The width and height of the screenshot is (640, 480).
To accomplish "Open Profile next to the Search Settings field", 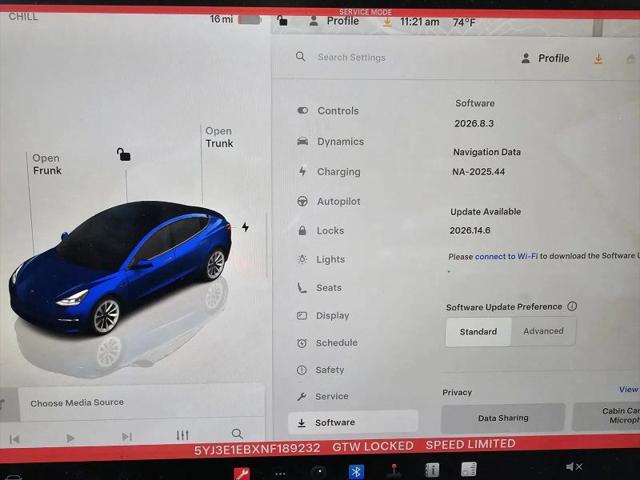I will point(545,58).
